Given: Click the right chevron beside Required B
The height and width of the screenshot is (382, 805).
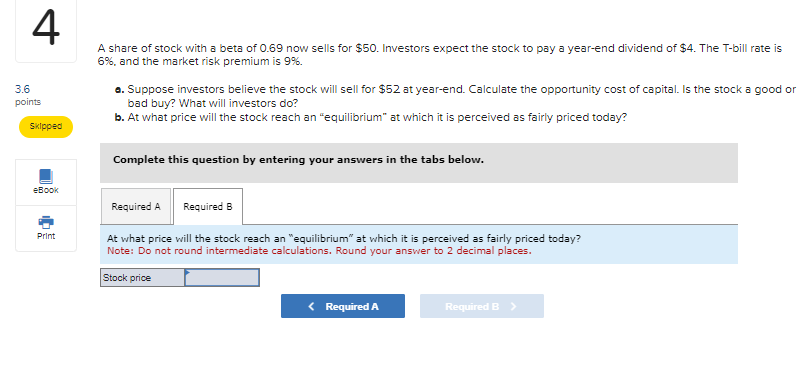Looking at the screenshot, I should pos(513,307).
